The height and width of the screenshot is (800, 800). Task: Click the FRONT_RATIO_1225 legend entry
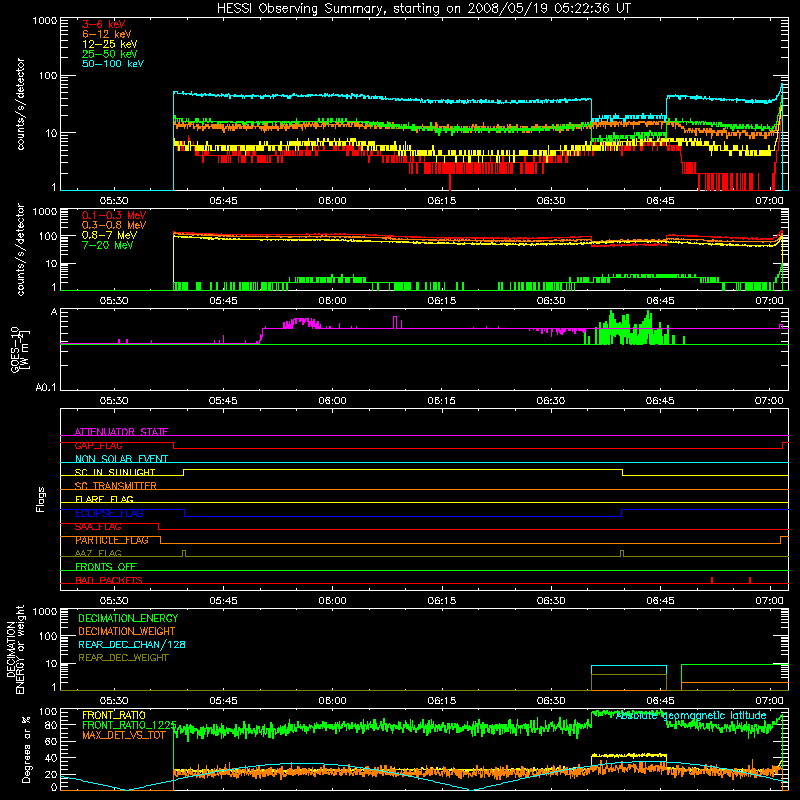(x=129, y=725)
